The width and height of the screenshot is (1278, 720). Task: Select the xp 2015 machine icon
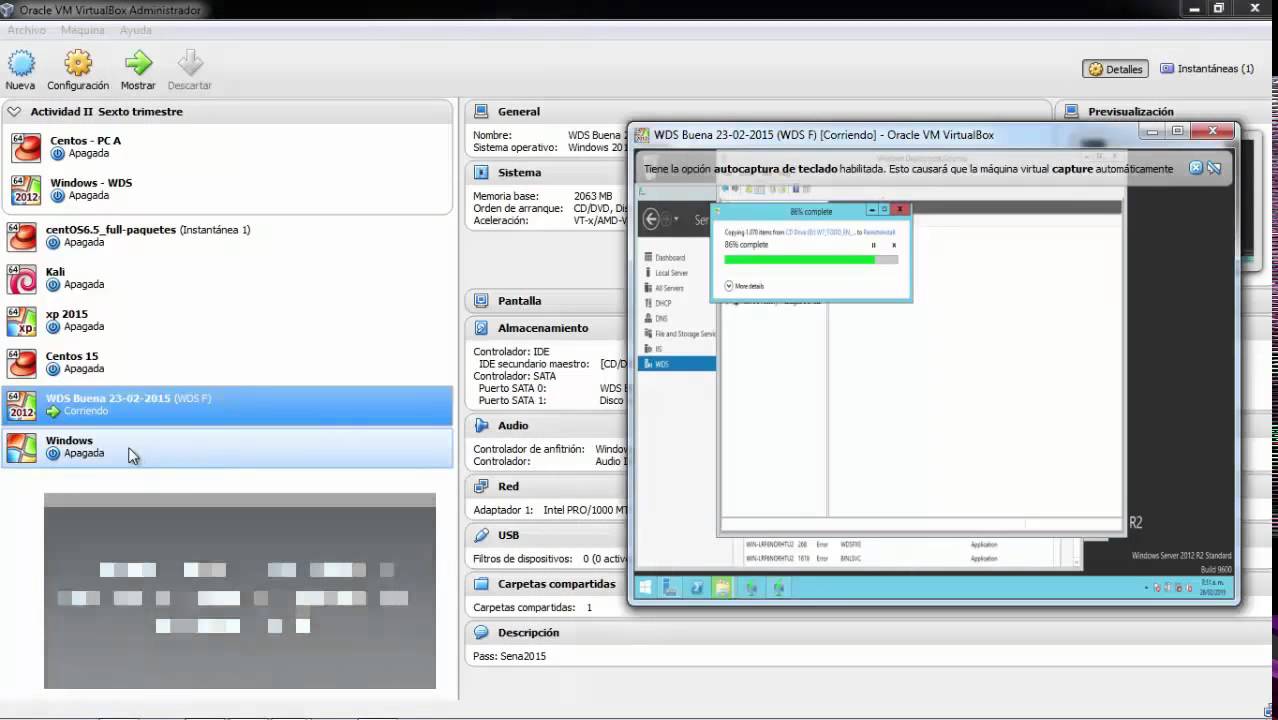(x=22, y=320)
